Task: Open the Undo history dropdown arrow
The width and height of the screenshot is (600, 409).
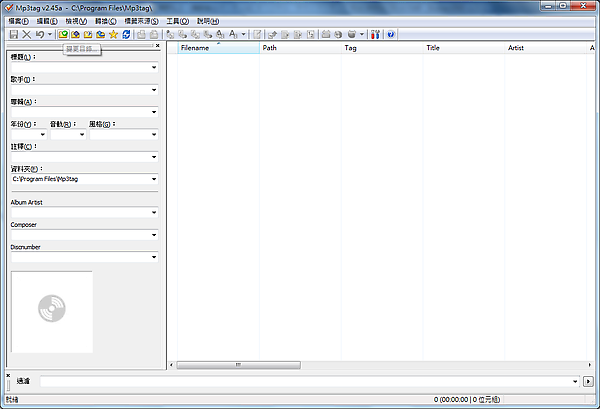Action: point(50,34)
